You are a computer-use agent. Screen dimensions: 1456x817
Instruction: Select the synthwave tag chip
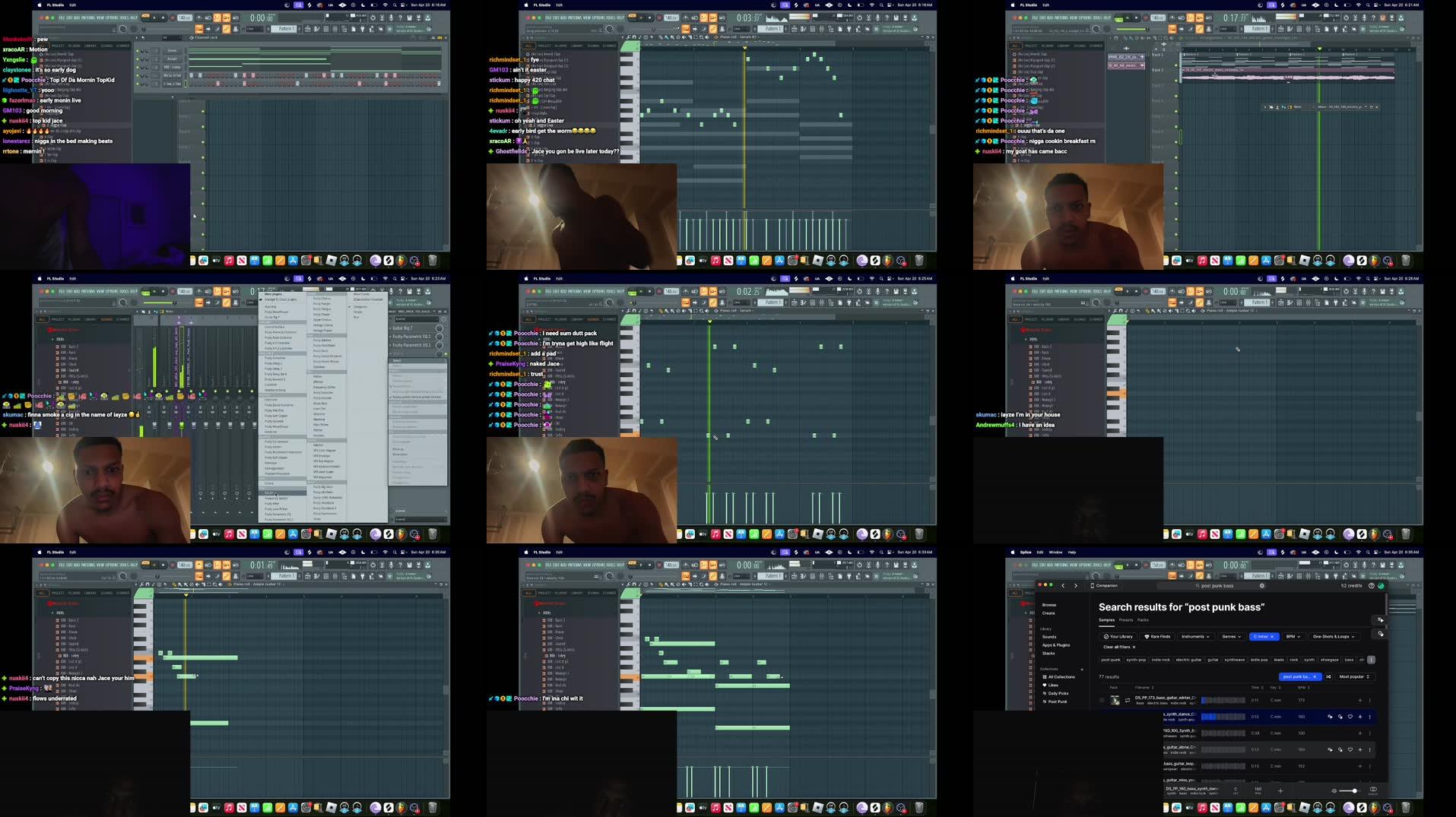pos(1235,660)
